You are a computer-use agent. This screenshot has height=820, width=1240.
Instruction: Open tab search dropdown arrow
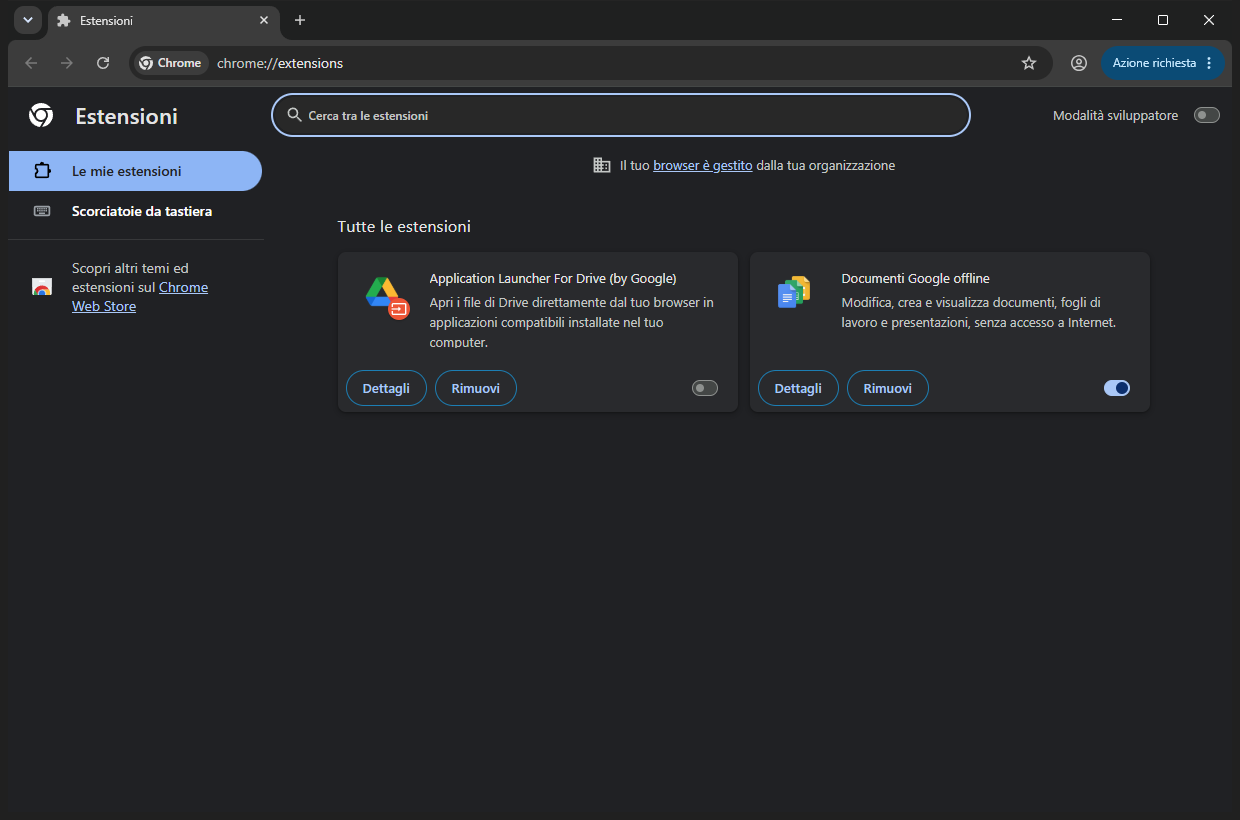point(28,20)
